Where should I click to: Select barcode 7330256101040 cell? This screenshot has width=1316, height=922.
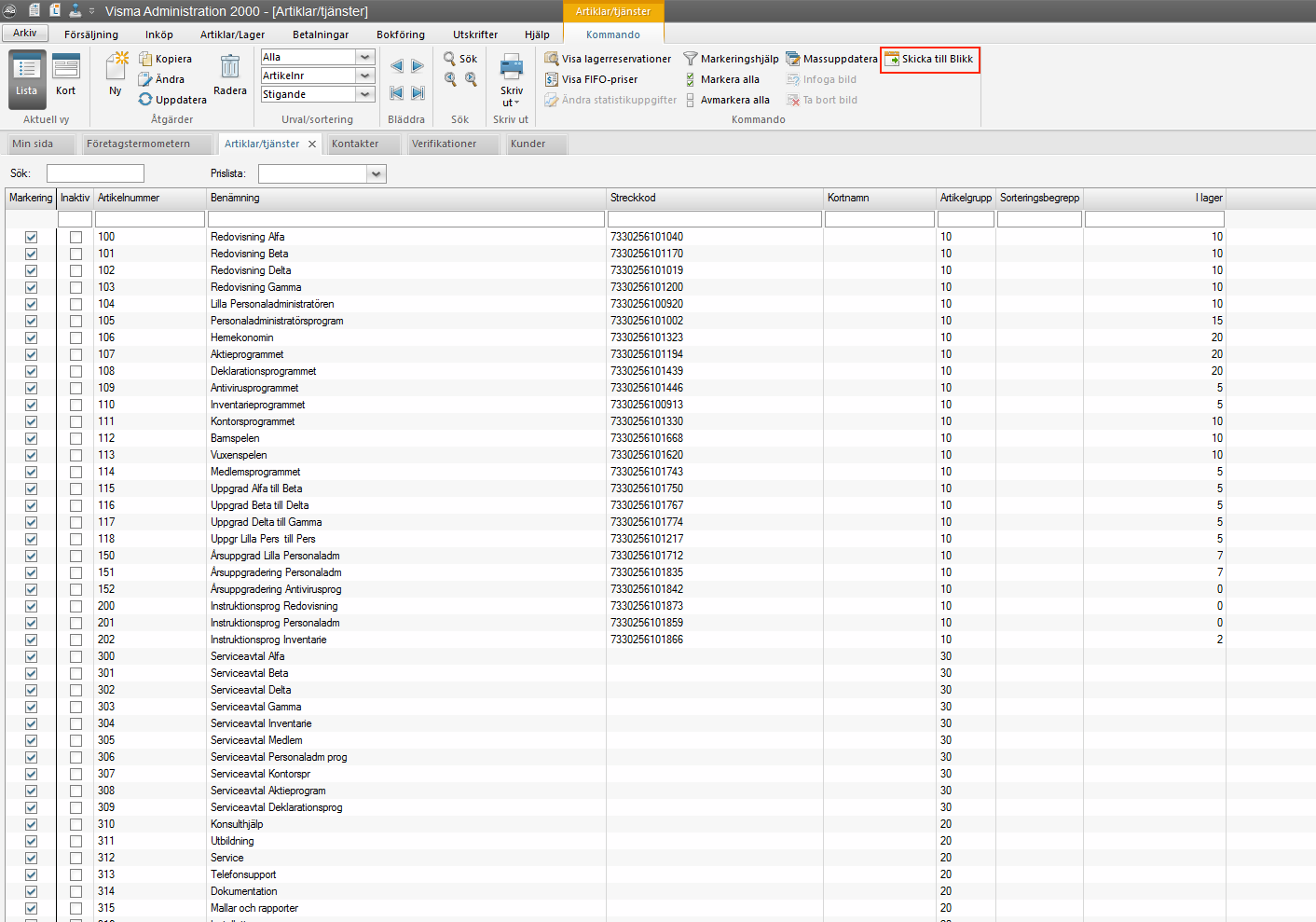click(x=715, y=237)
